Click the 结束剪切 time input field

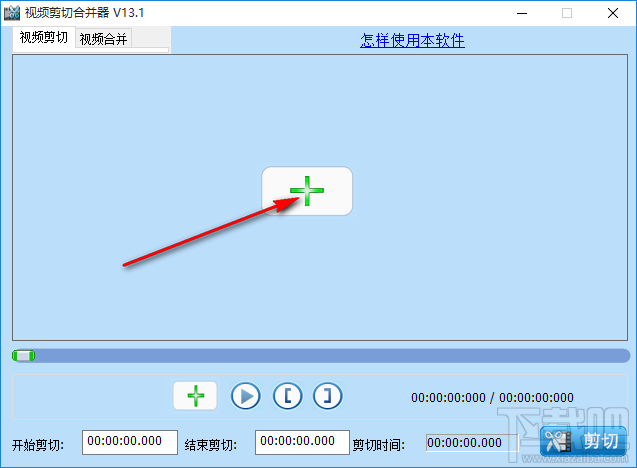pos(302,442)
